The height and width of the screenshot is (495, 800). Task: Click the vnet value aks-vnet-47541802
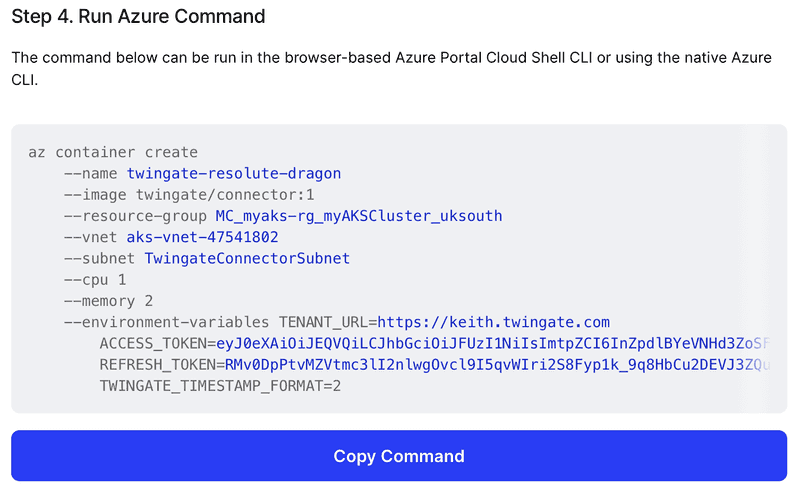click(x=203, y=237)
